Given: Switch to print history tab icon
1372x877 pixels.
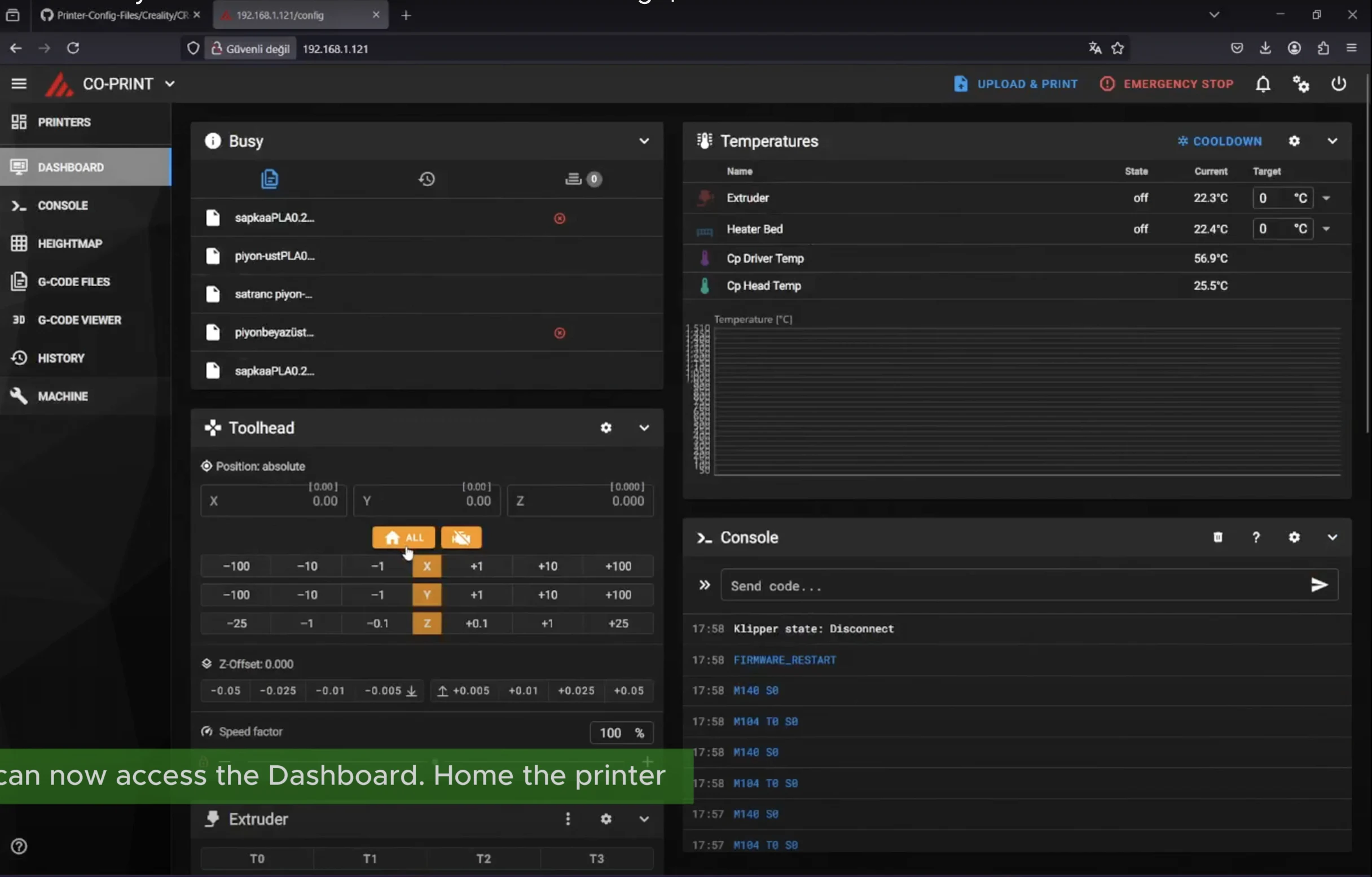Looking at the screenshot, I should click(x=426, y=179).
